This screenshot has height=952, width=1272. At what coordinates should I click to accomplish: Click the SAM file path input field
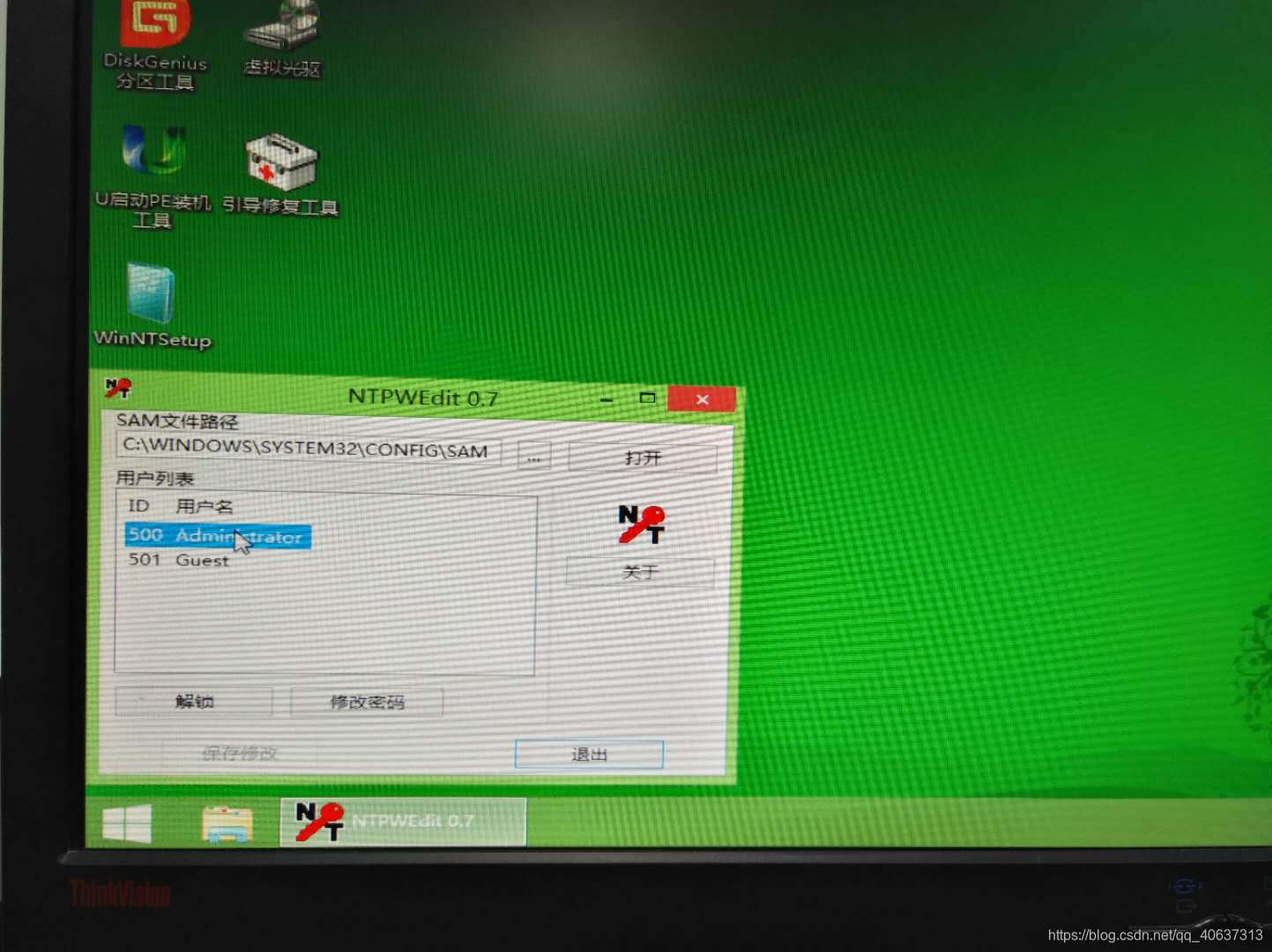coord(309,449)
